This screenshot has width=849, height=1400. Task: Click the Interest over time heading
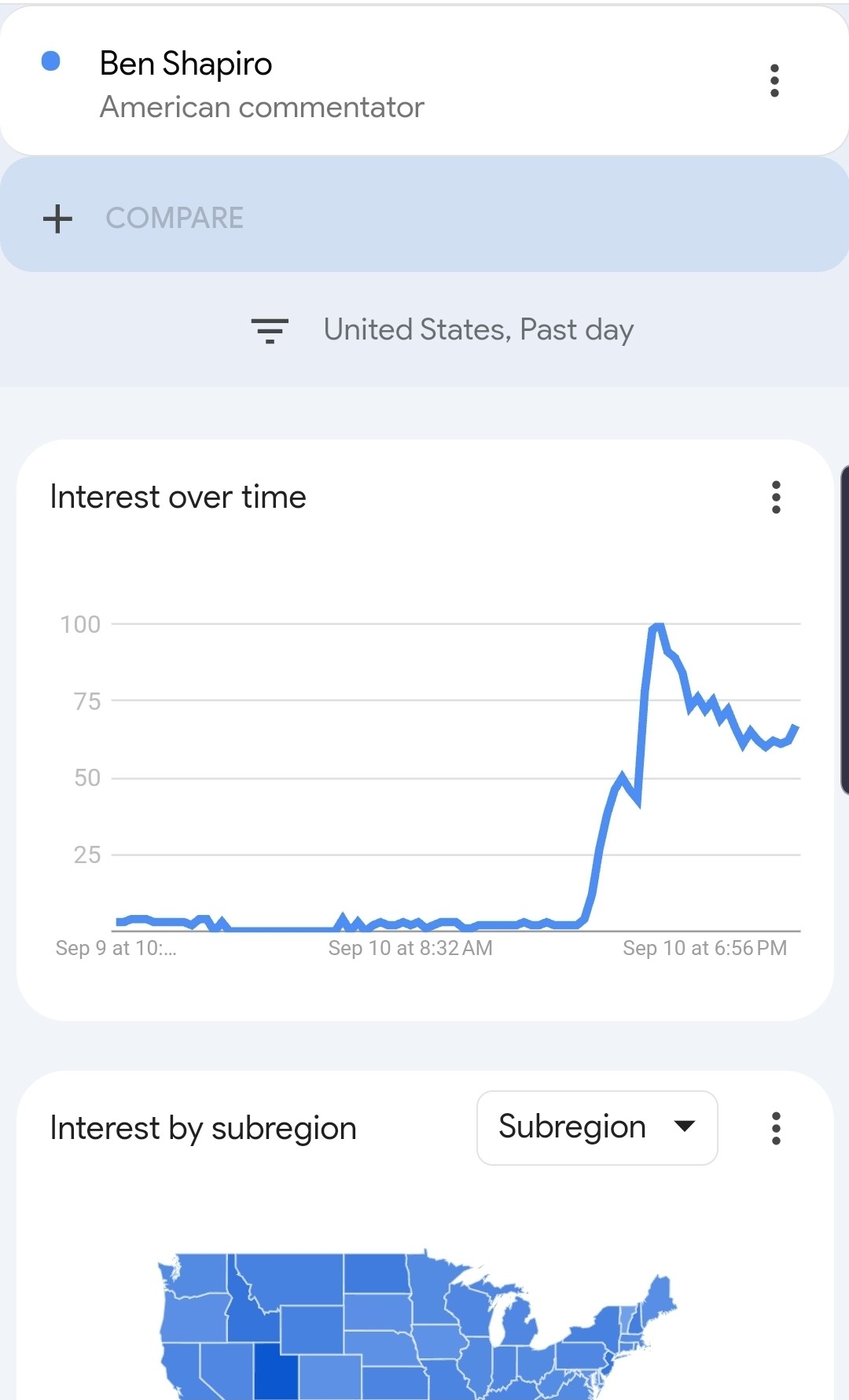[x=178, y=498]
